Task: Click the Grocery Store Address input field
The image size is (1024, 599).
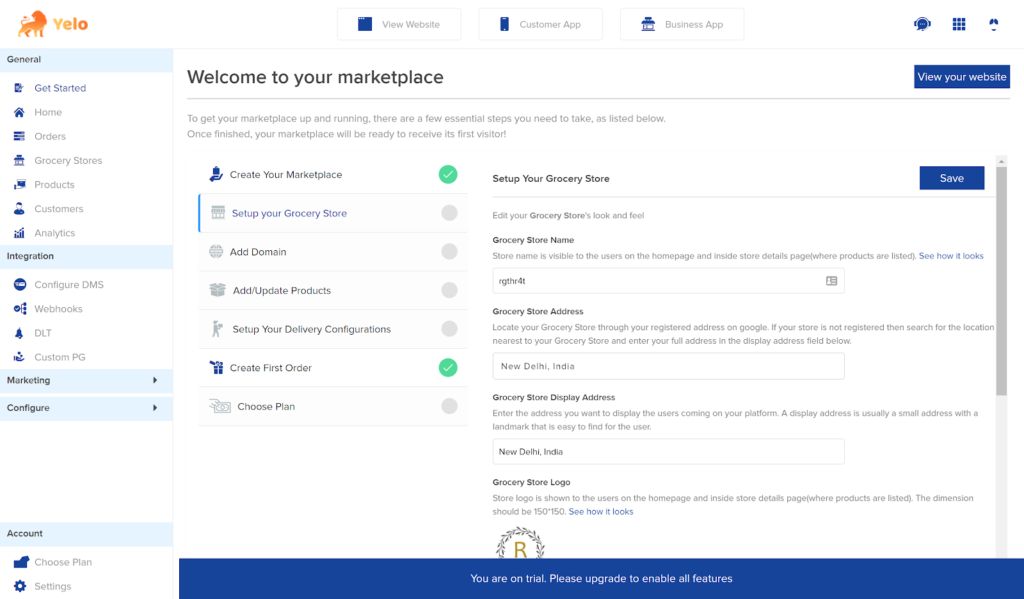Action: tap(668, 366)
